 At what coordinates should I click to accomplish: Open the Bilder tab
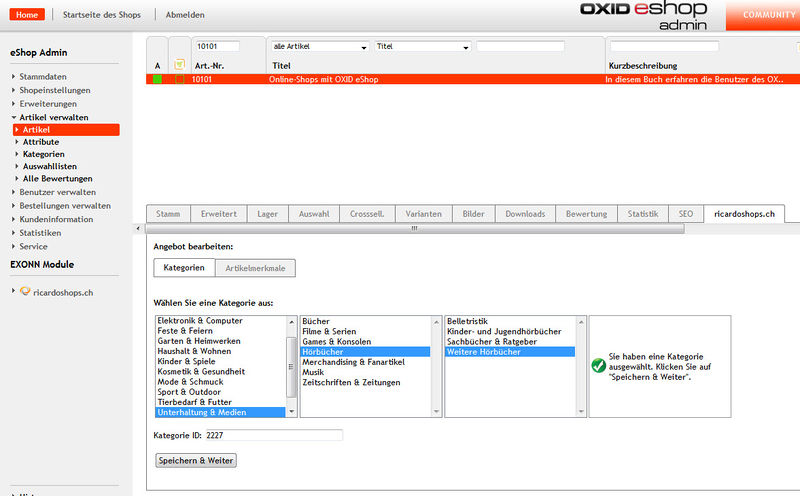pos(473,214)
